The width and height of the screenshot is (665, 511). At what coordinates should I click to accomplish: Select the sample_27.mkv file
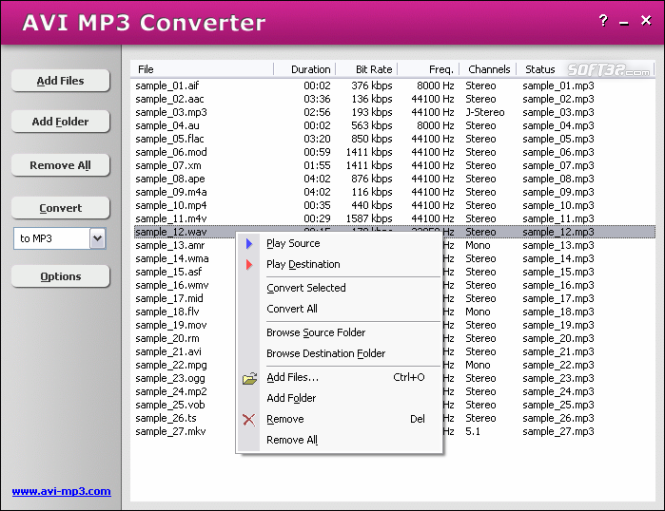pos(170,431)
